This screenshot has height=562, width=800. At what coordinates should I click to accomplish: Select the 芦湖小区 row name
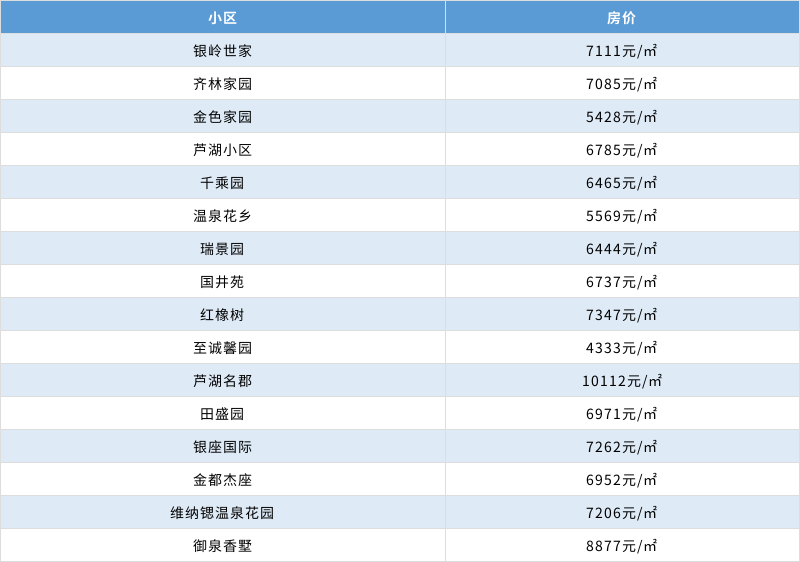coord(222,149)
